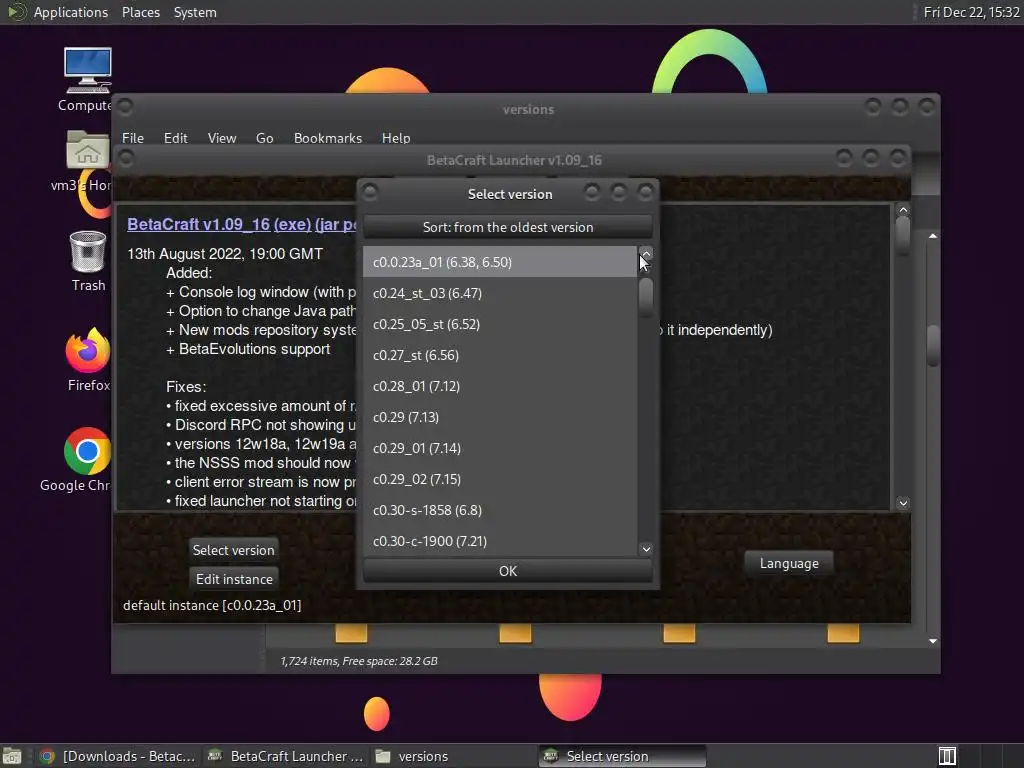Screen dimensions: 1024x768
Task: Click versions window scrollbar up arrow
Action: click(933, 236)
